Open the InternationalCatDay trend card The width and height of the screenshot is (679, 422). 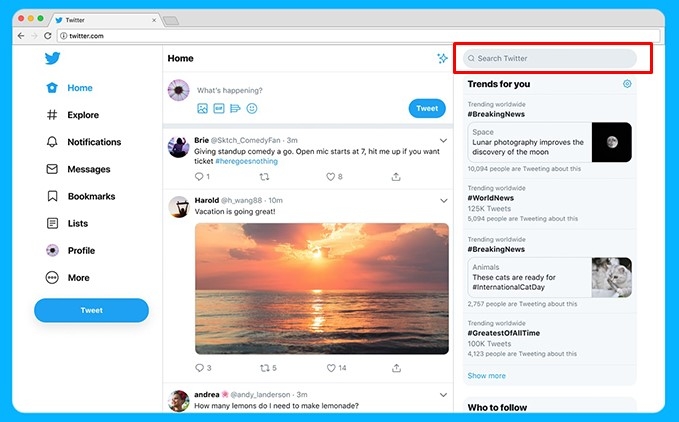pyautogui.click(x=550, y=277)
